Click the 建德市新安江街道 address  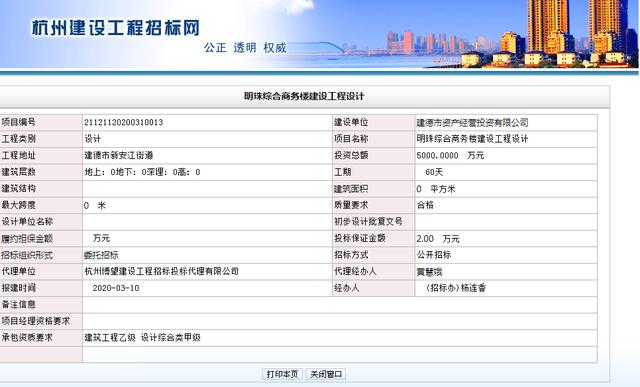(x=119, y=156)
